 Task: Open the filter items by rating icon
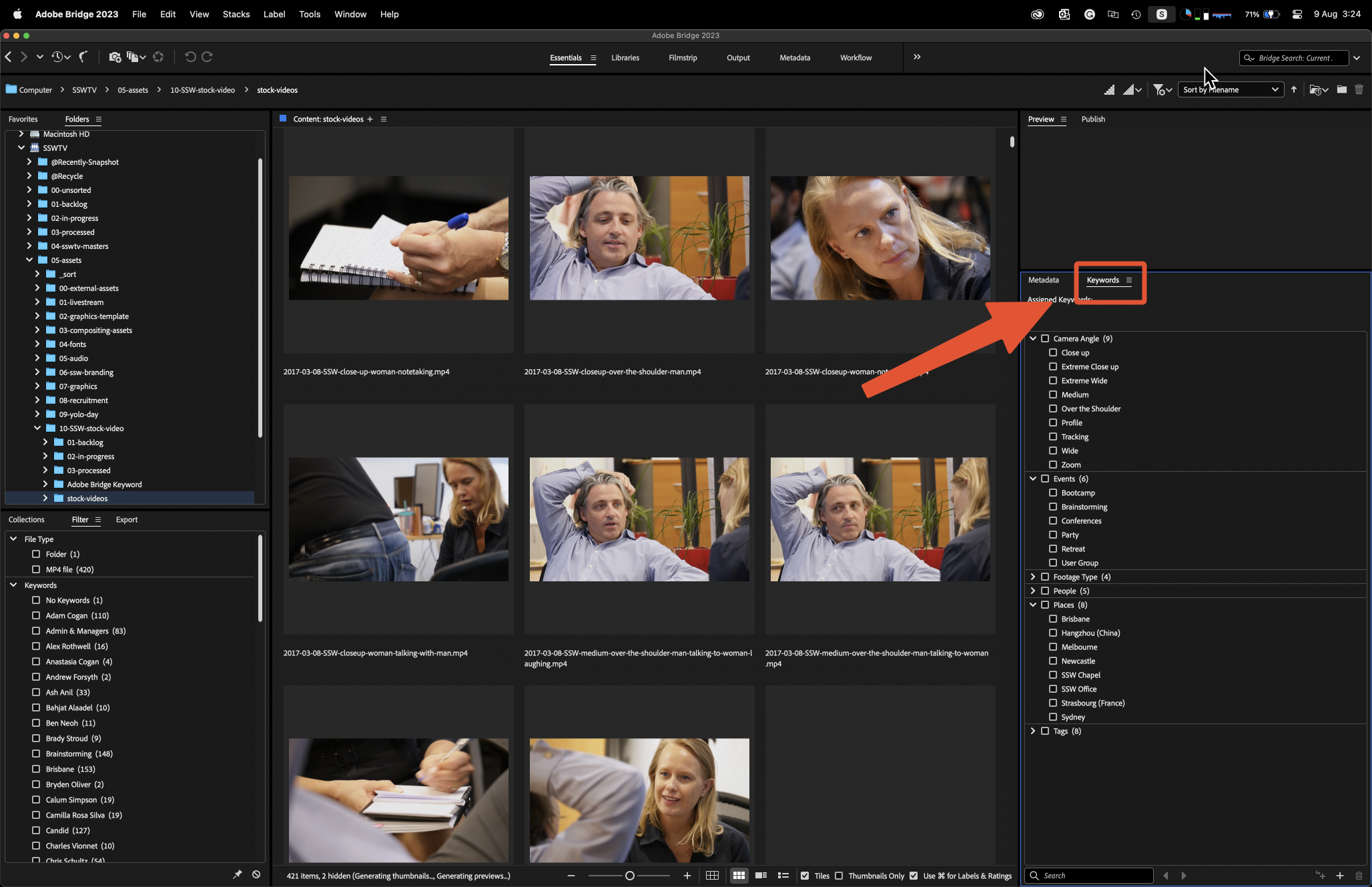coord(1162,90)
